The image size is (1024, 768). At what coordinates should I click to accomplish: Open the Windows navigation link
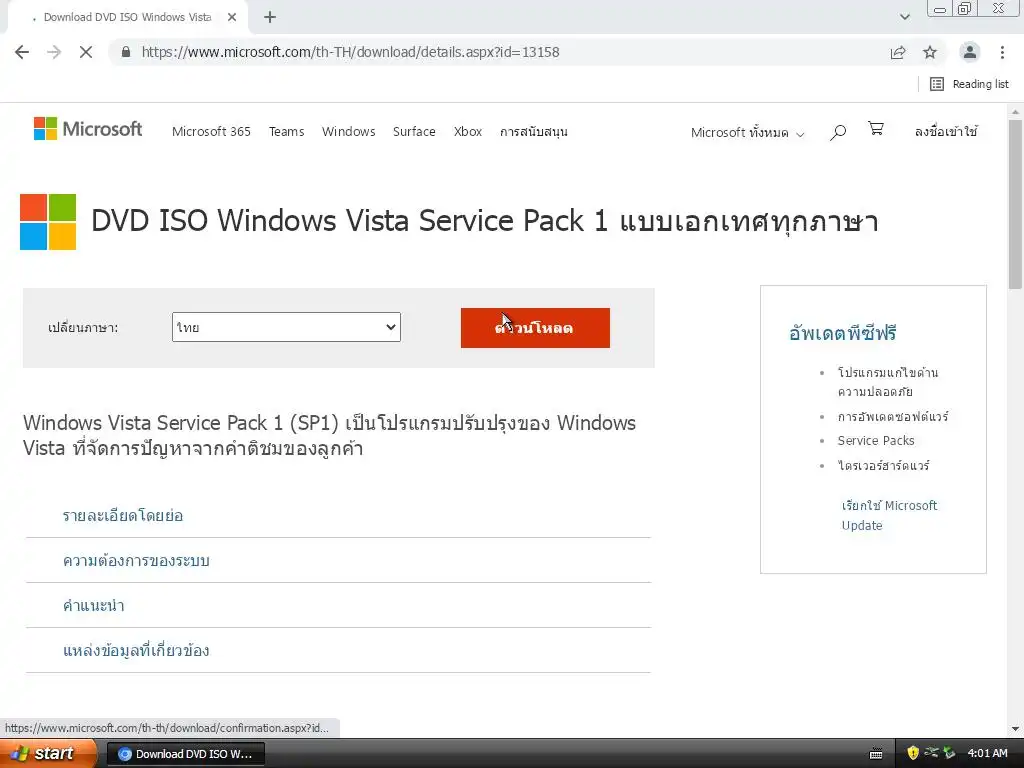[349, 131]
